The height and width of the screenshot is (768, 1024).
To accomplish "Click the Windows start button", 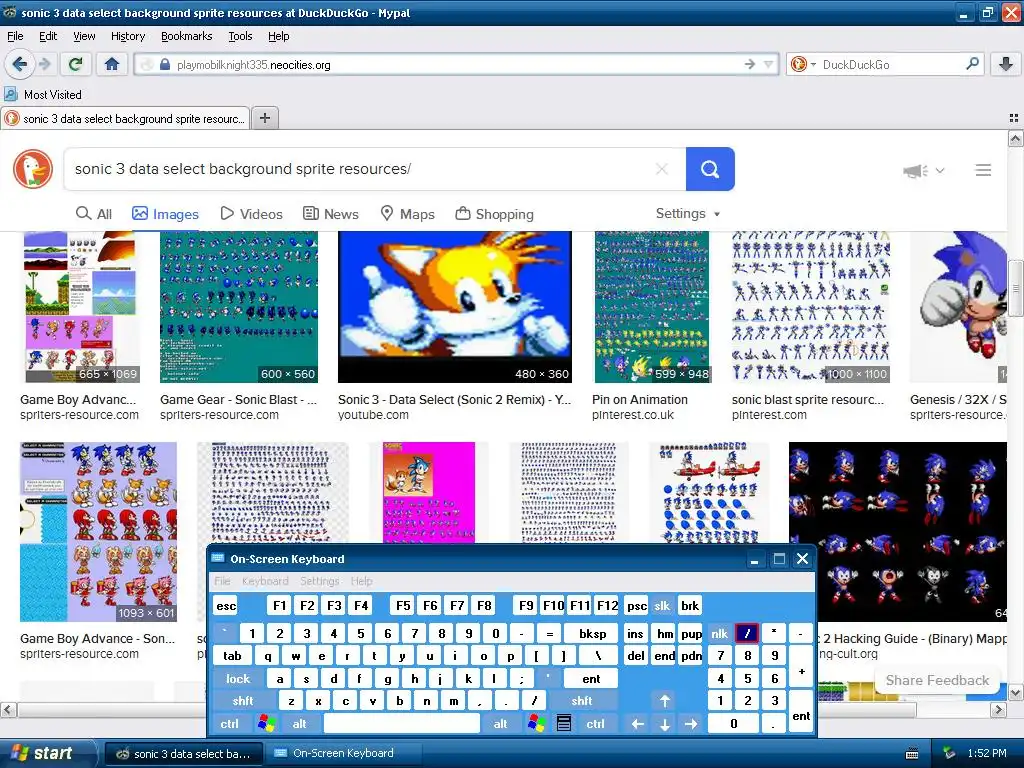I will pyautogui.click(x=47, y=754).
